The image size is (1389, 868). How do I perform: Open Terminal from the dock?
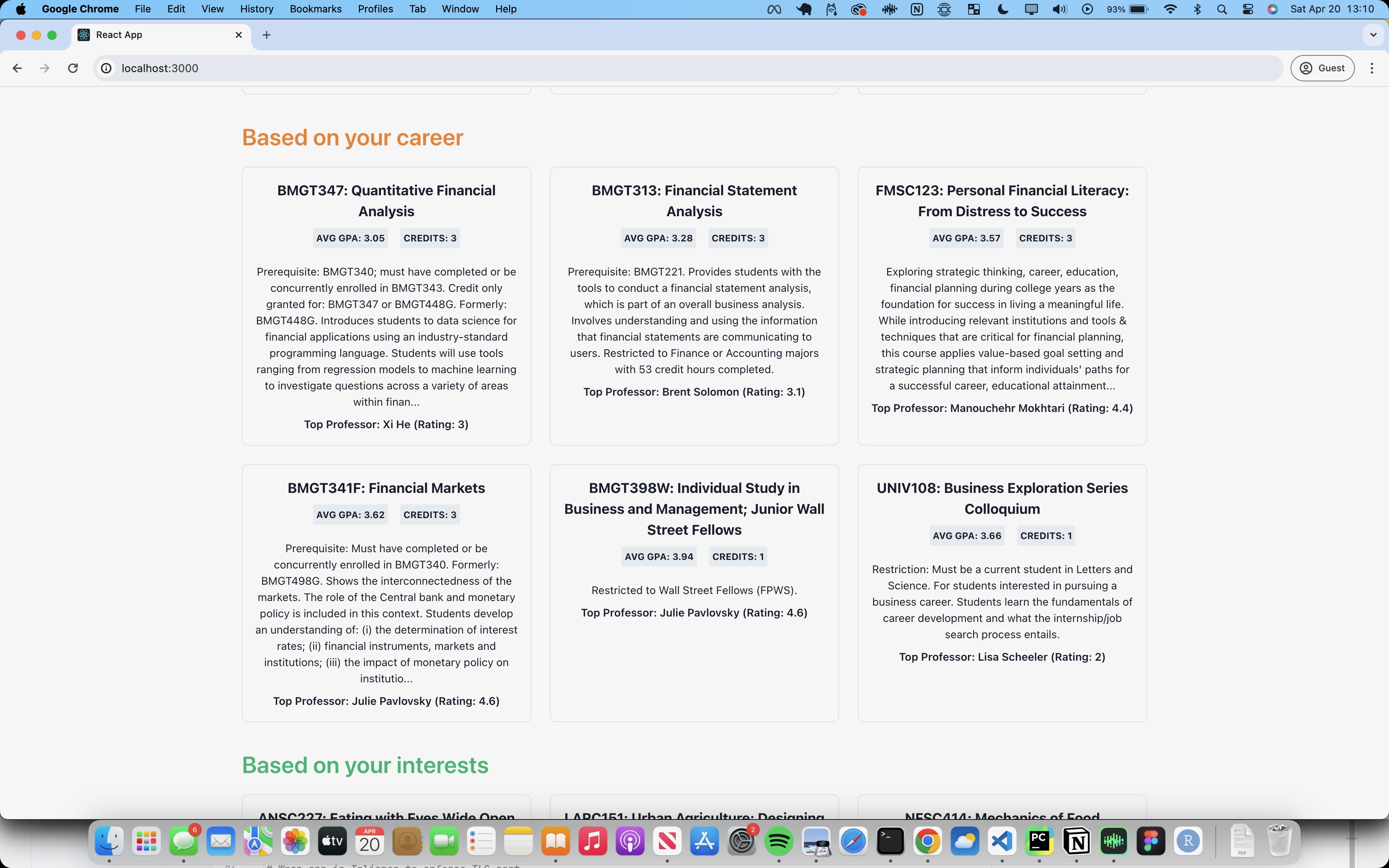[x=890, y=842]
